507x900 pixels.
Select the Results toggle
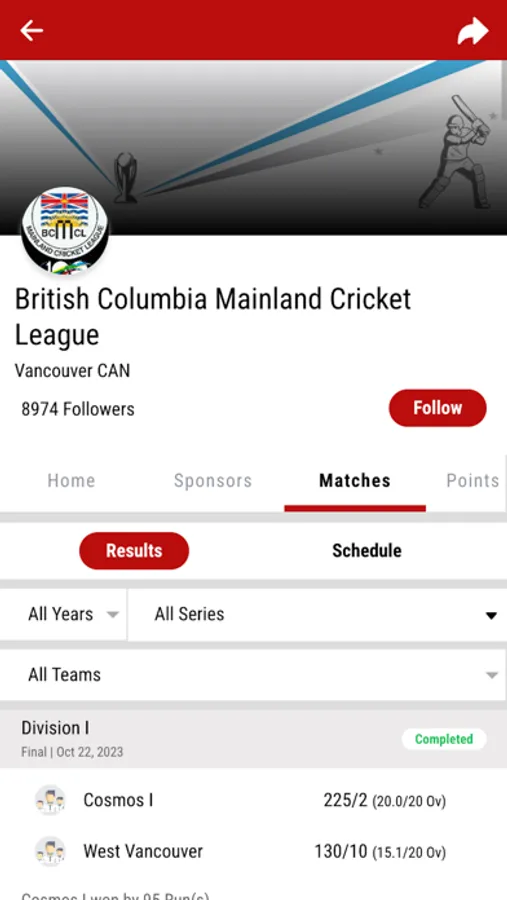134,550
